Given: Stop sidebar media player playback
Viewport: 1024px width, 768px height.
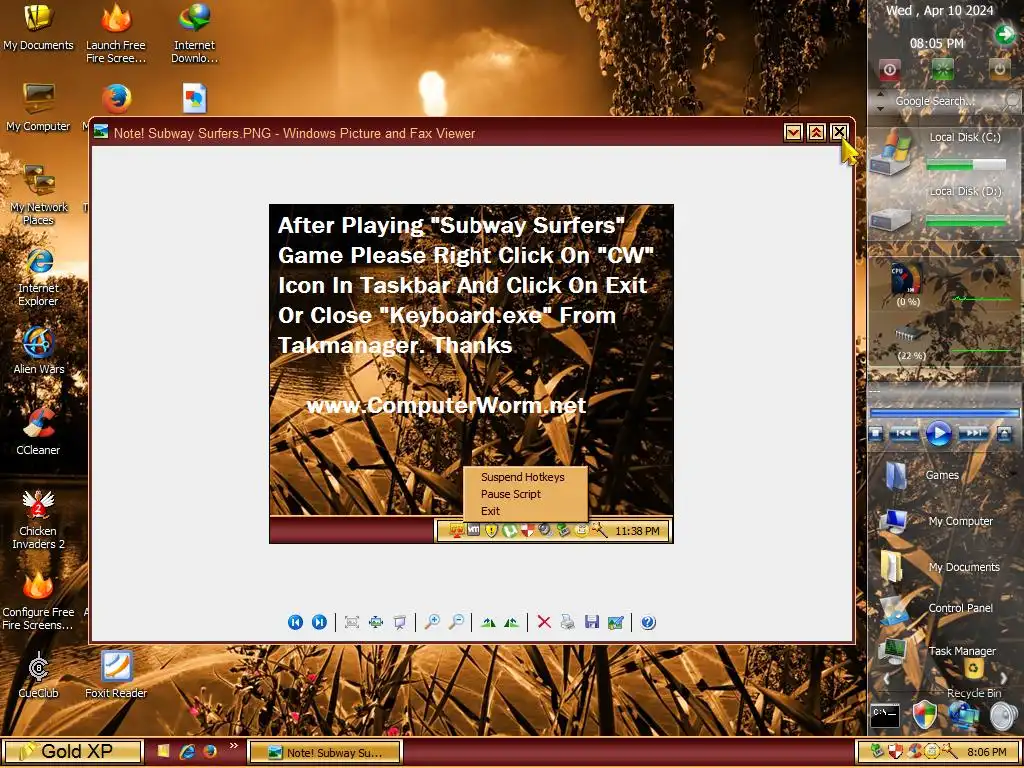Looking at the screenshot, I should [x=876, y=433].
